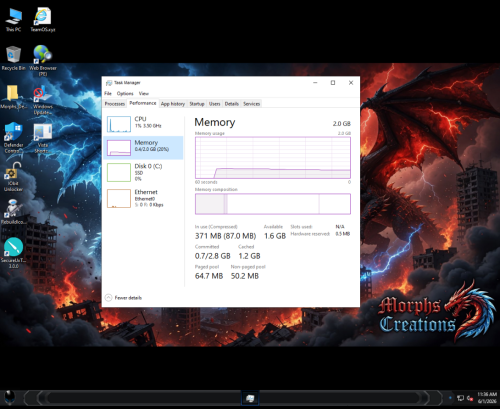Open the Recycle Bin
The width and height of the screenshot is (500, 409).
tap(13, 58)
